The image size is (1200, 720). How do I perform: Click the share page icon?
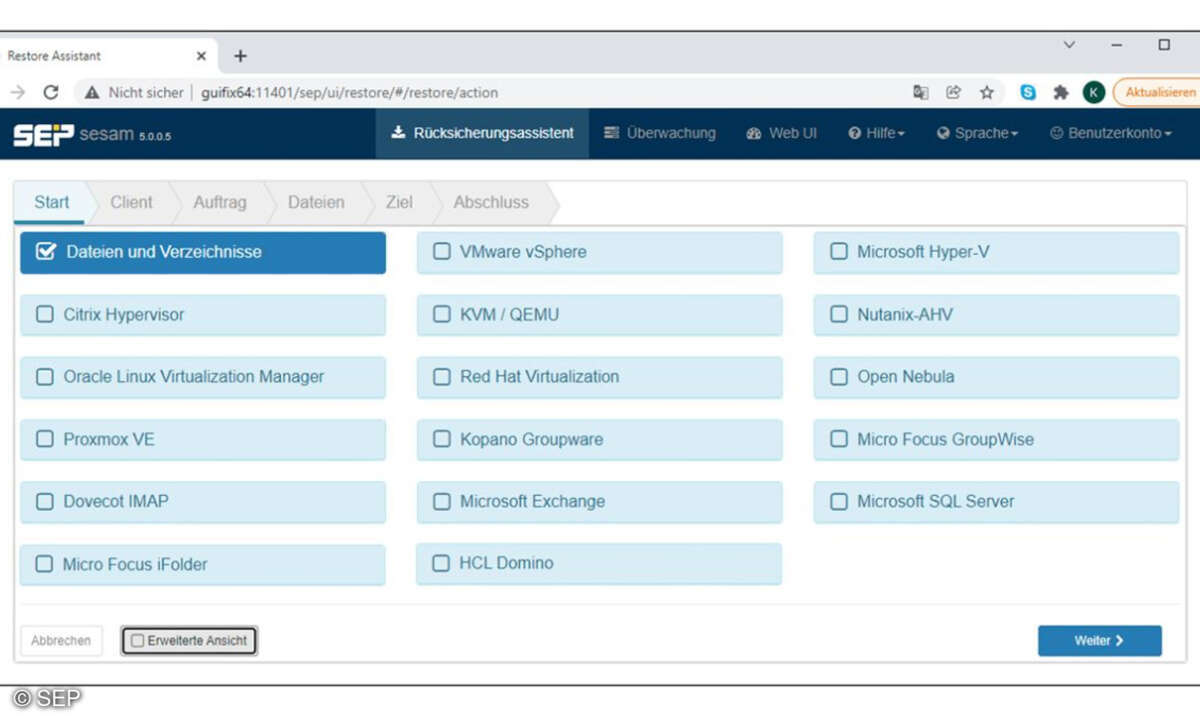(x=954, y=92)
